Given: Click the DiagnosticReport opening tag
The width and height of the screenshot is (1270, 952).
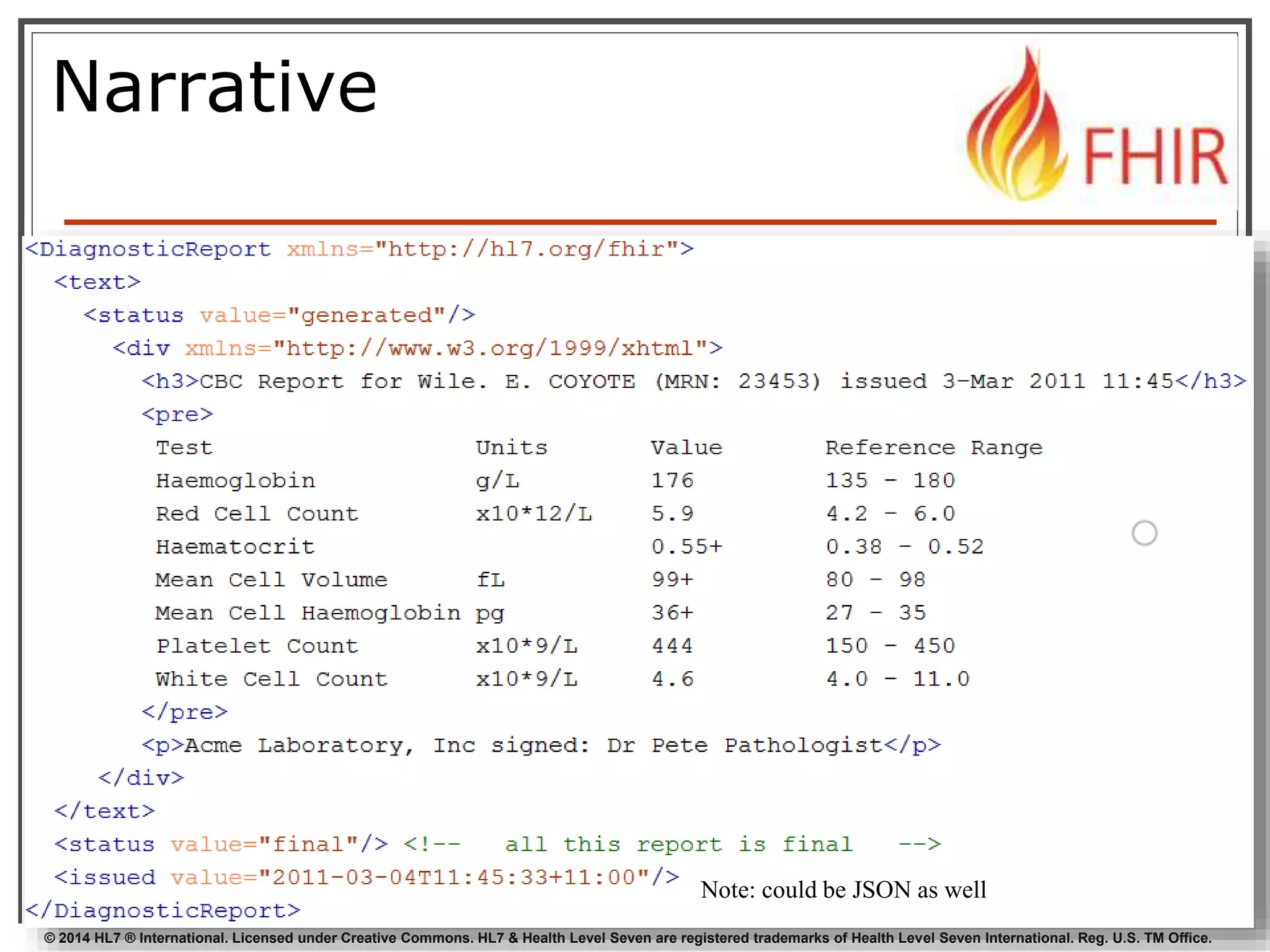Looking at the screenshot, I should pos(149,249).
